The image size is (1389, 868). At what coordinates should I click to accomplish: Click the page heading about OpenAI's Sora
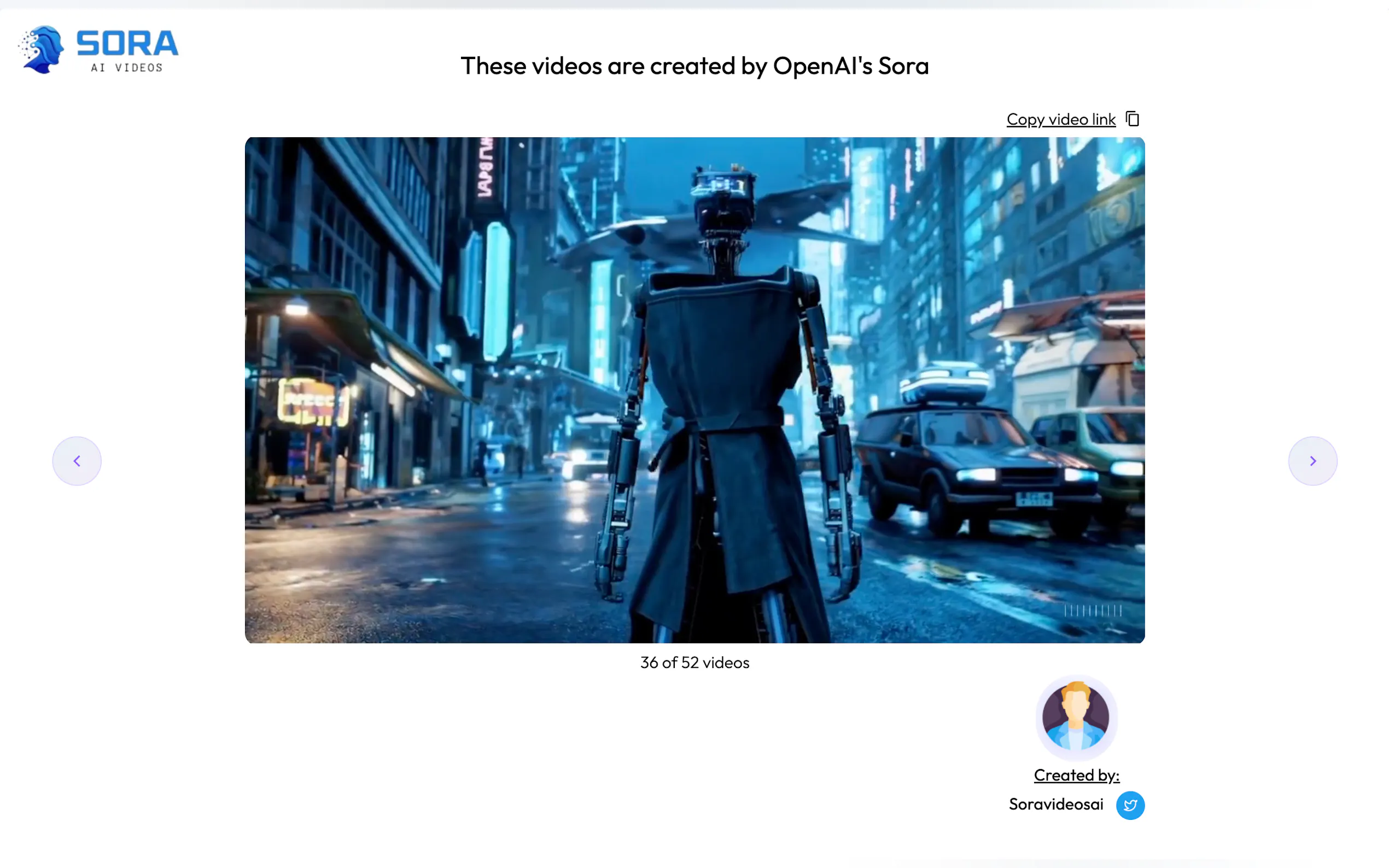coord(694,66)
